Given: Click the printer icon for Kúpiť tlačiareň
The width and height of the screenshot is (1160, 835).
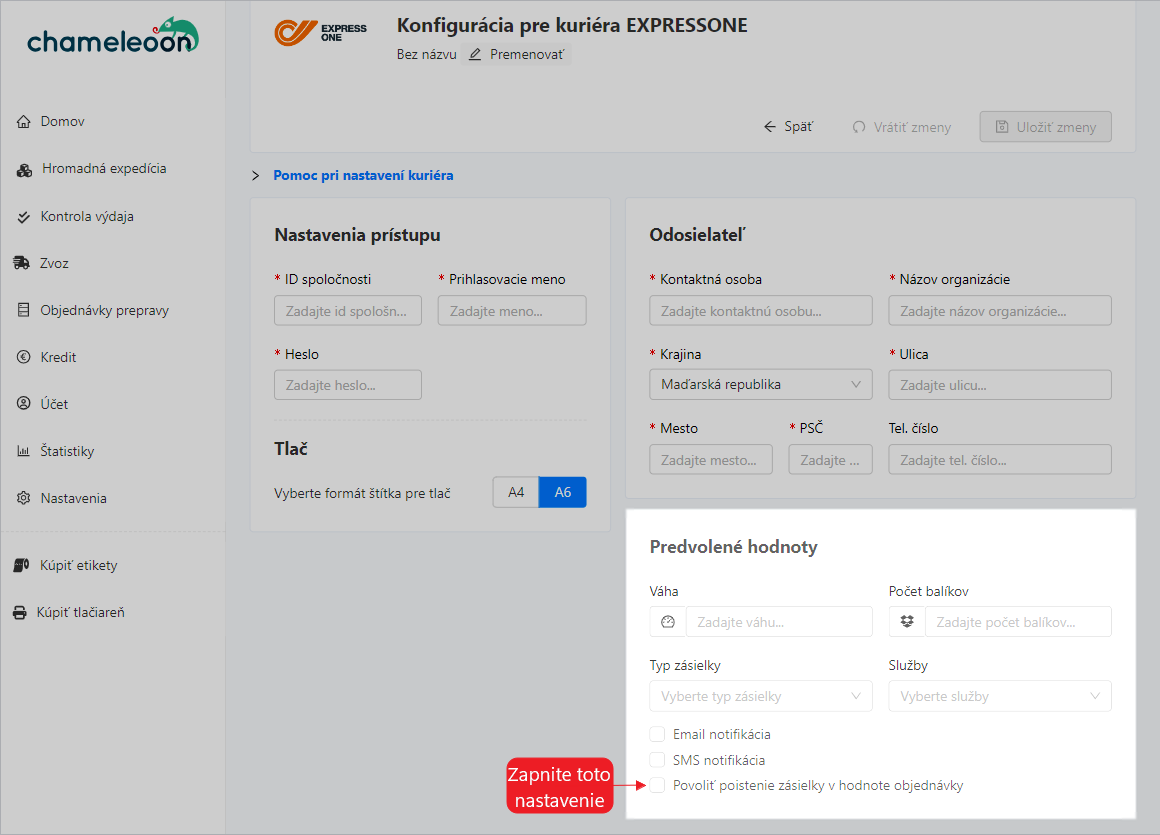Looking at the screenshot, I should click(20, 612).
